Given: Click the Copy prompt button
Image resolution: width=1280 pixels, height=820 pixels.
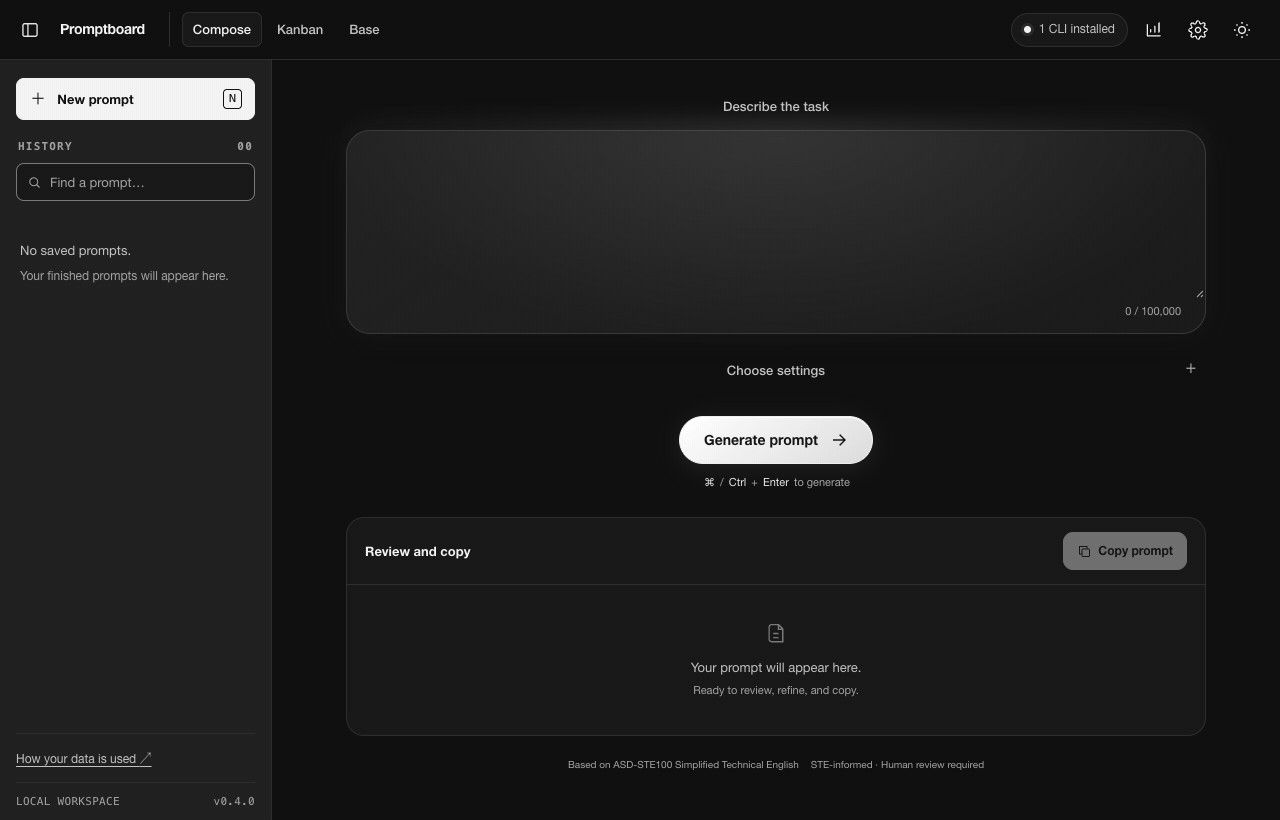Looking at the screenshot, I should point(1125,551).
